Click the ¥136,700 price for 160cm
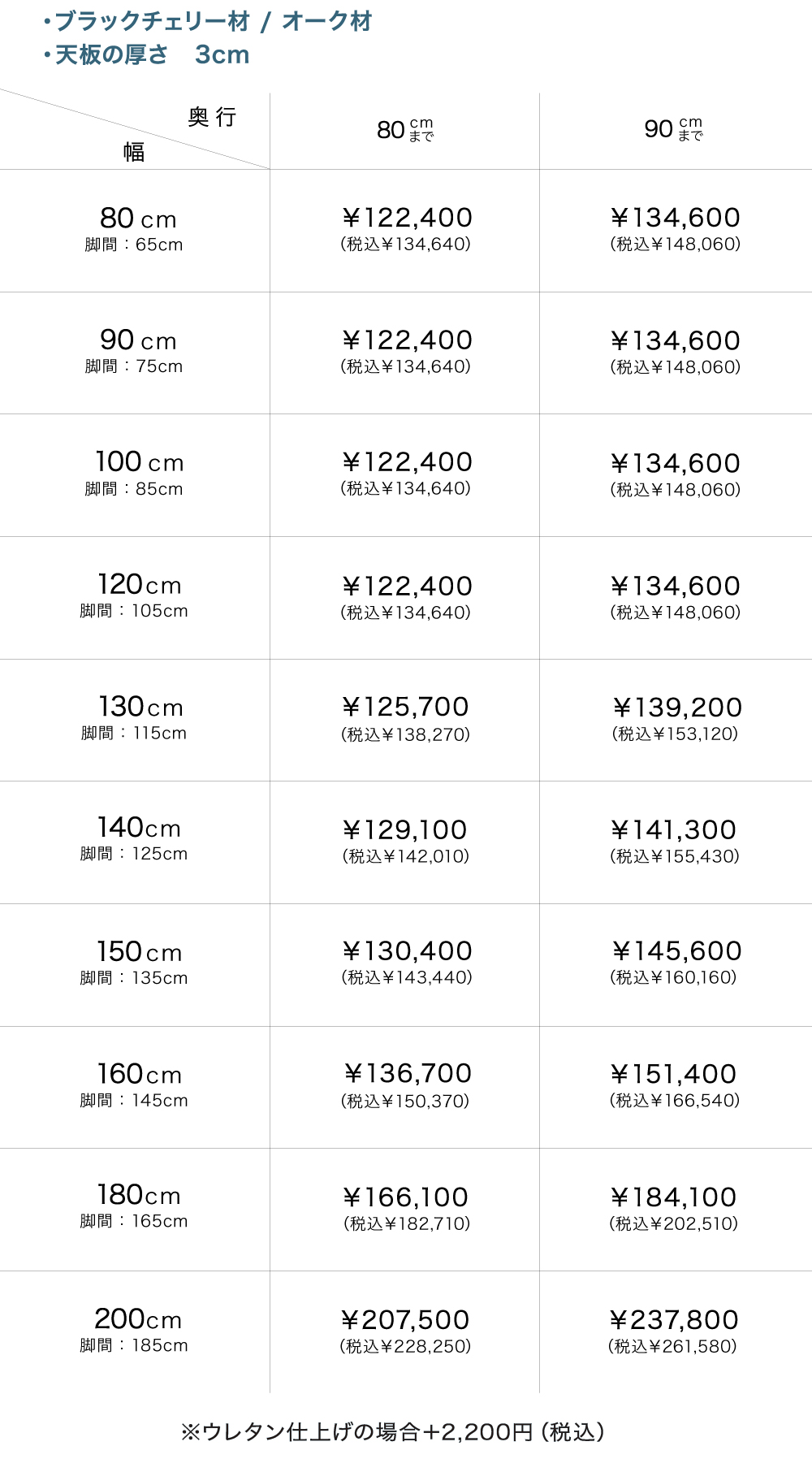This screenshot has height=1459, width=812. pos(408,1074)
